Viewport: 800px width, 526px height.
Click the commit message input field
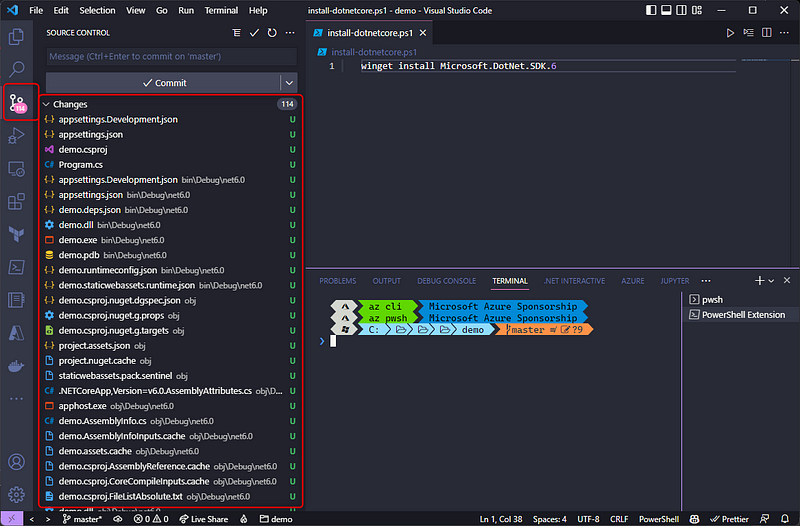pyautogui.click(x=170, y=56)
